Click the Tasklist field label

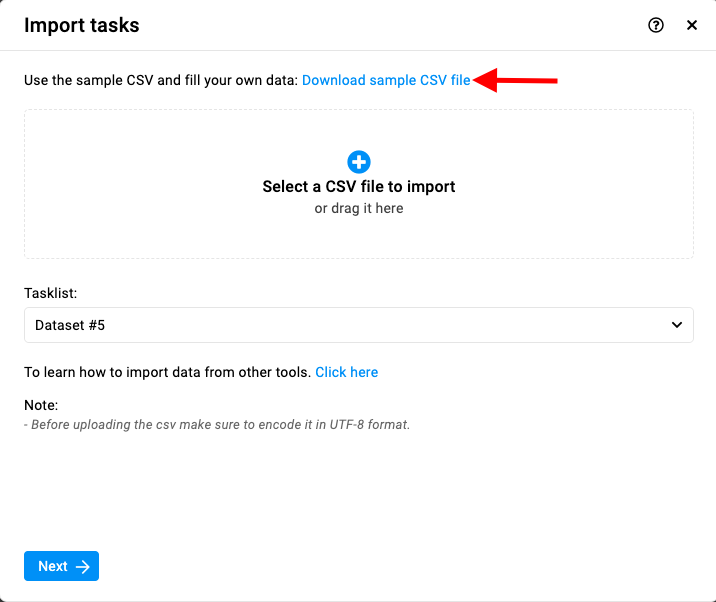tap(51, 293)
